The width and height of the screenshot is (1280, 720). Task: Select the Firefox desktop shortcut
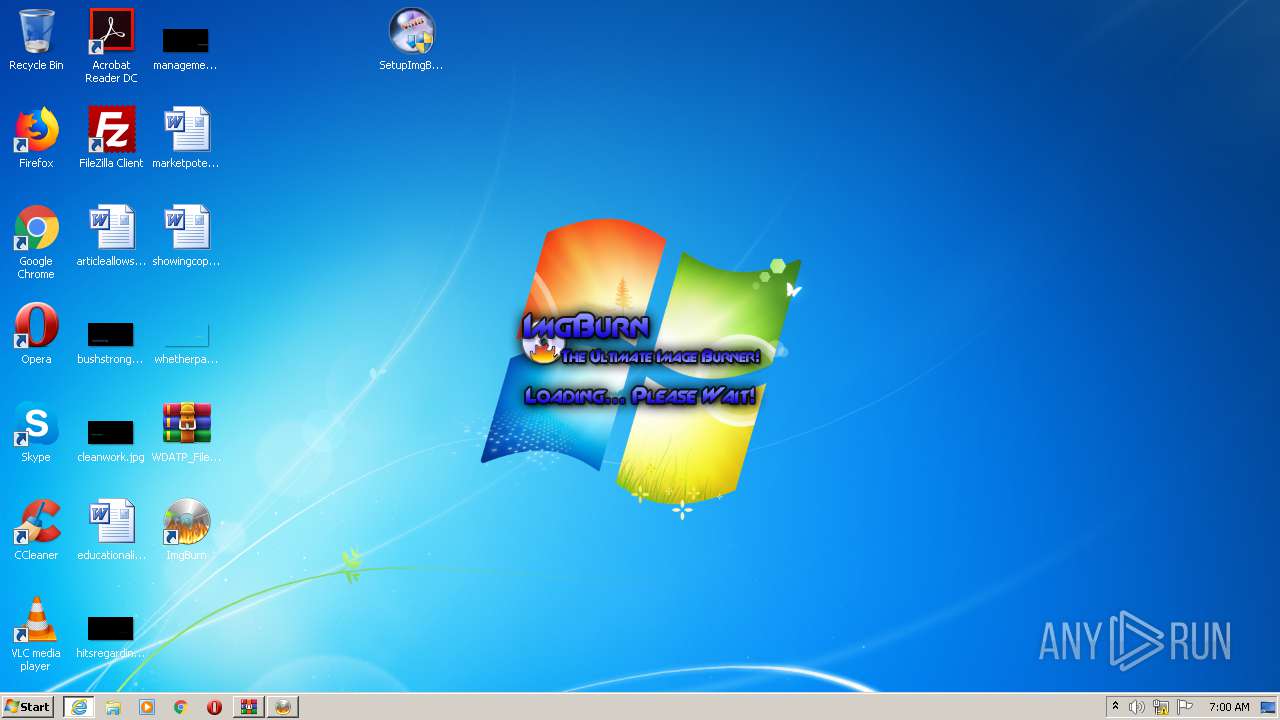pyautogui.click(x=36, y=138)
